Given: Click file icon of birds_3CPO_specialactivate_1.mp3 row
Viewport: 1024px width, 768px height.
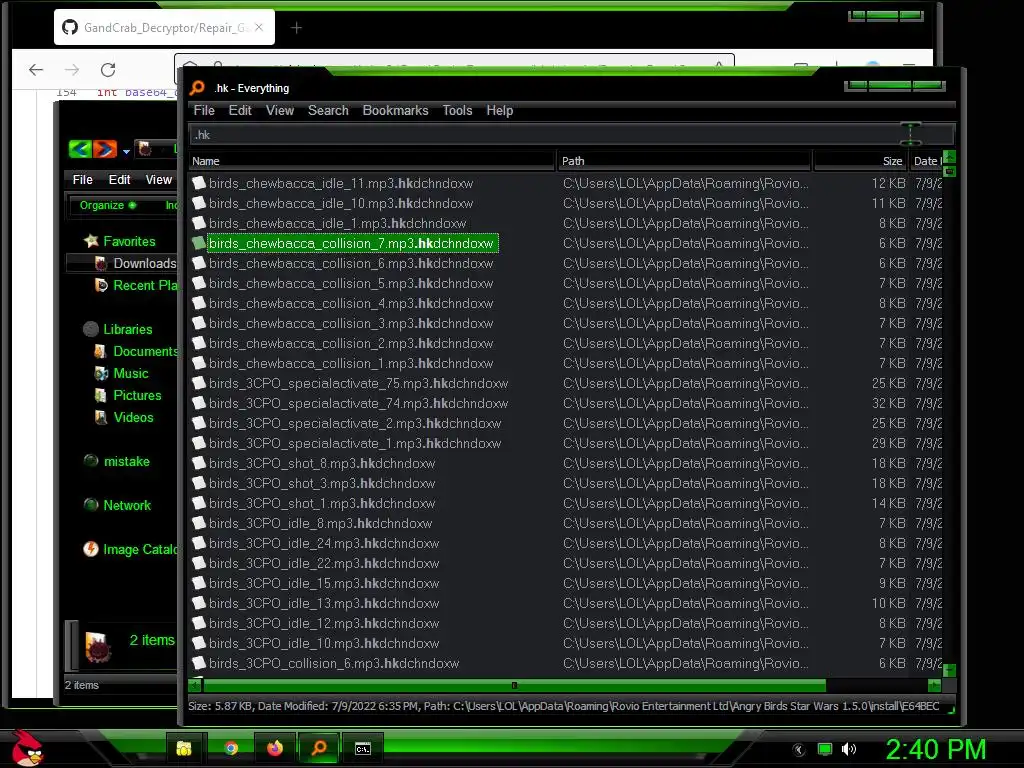Looking at the screenshot, I should click(199, 443).
